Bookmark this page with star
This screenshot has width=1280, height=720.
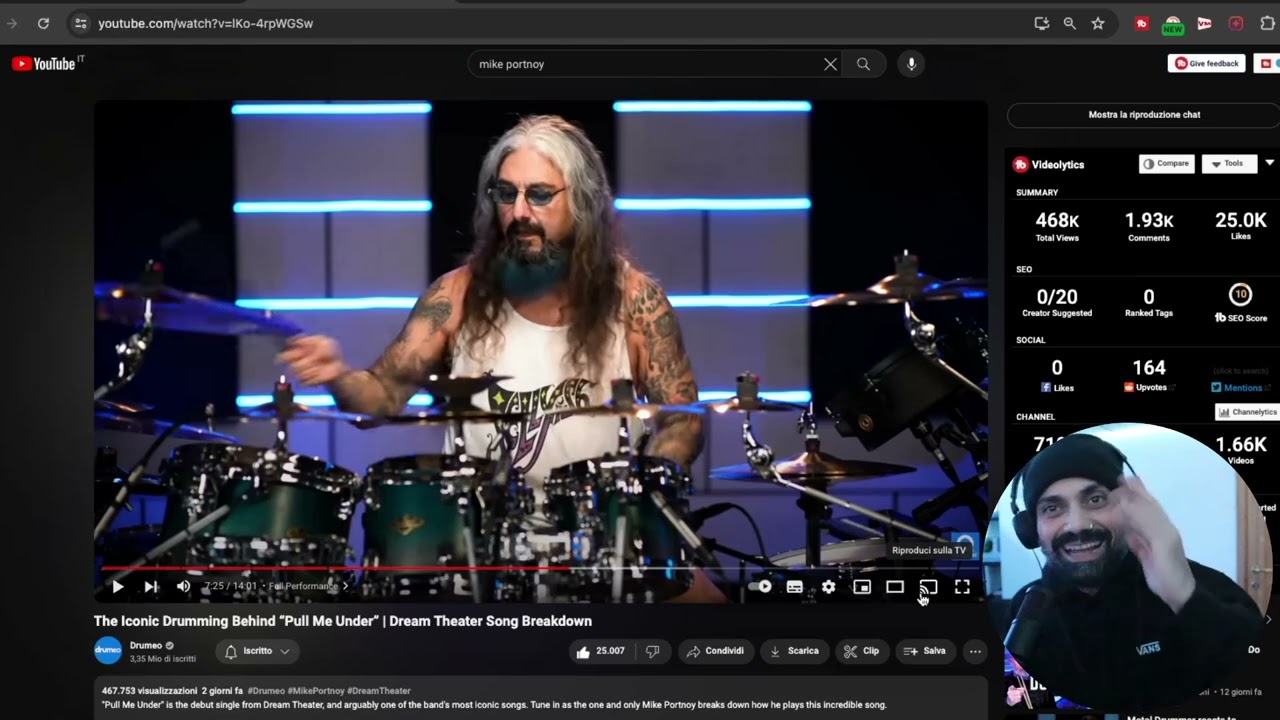(x=1098, y=23)
